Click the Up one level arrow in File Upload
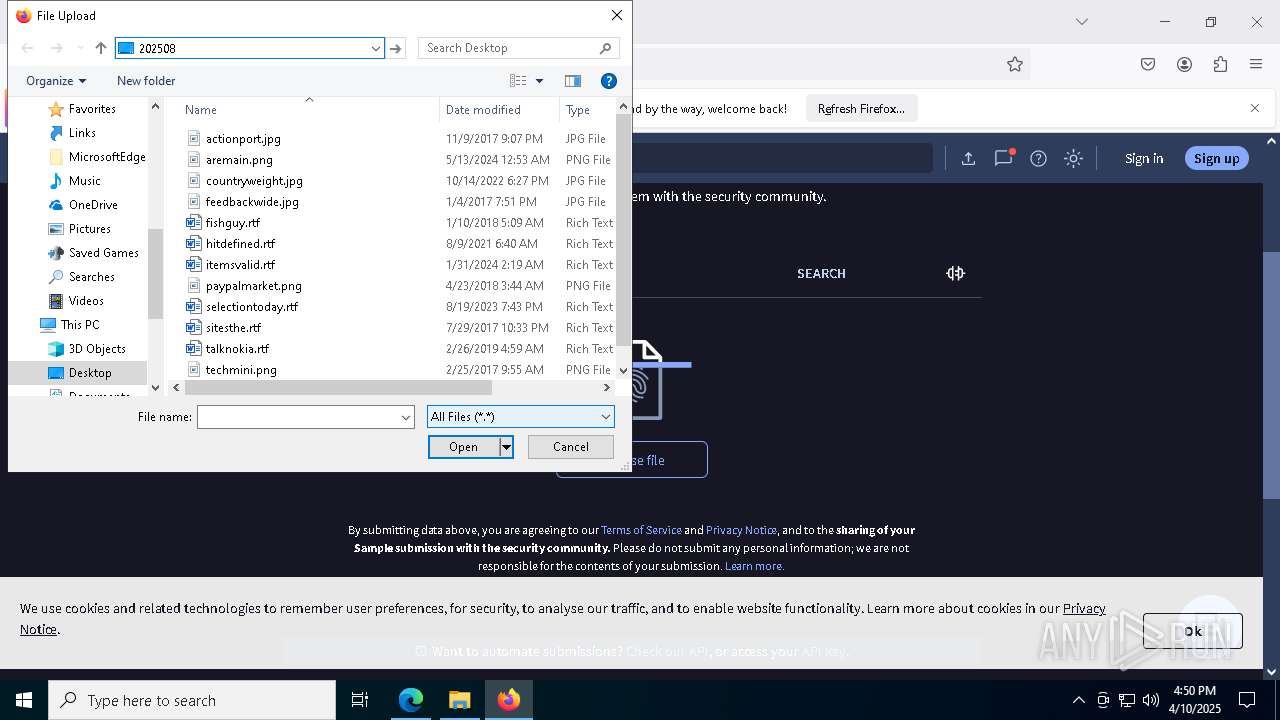 [101, 48]
